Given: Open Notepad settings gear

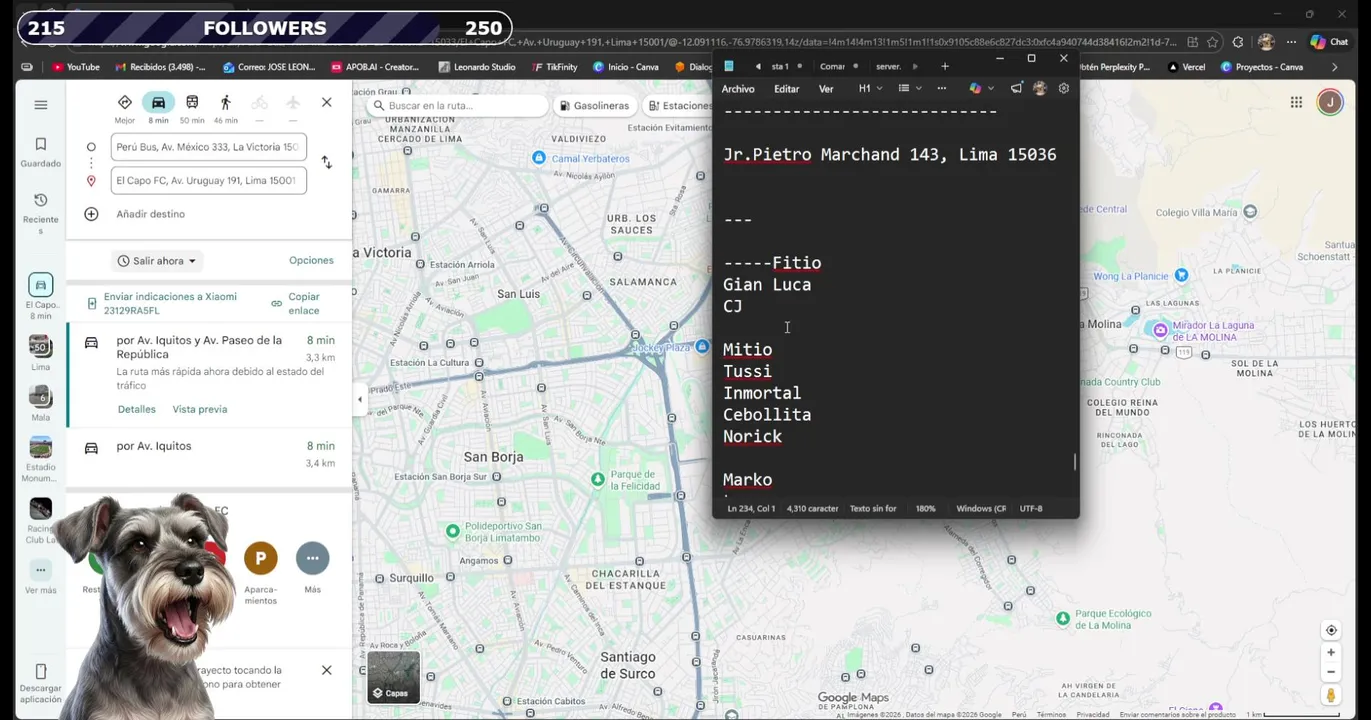Looking at the screenshot, I should 1064,89.
